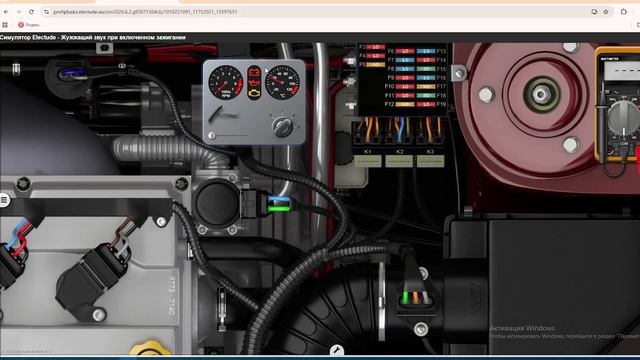Open the wrench tool at the bottom edge
640x360 pixels.
[x=336, y=351]
